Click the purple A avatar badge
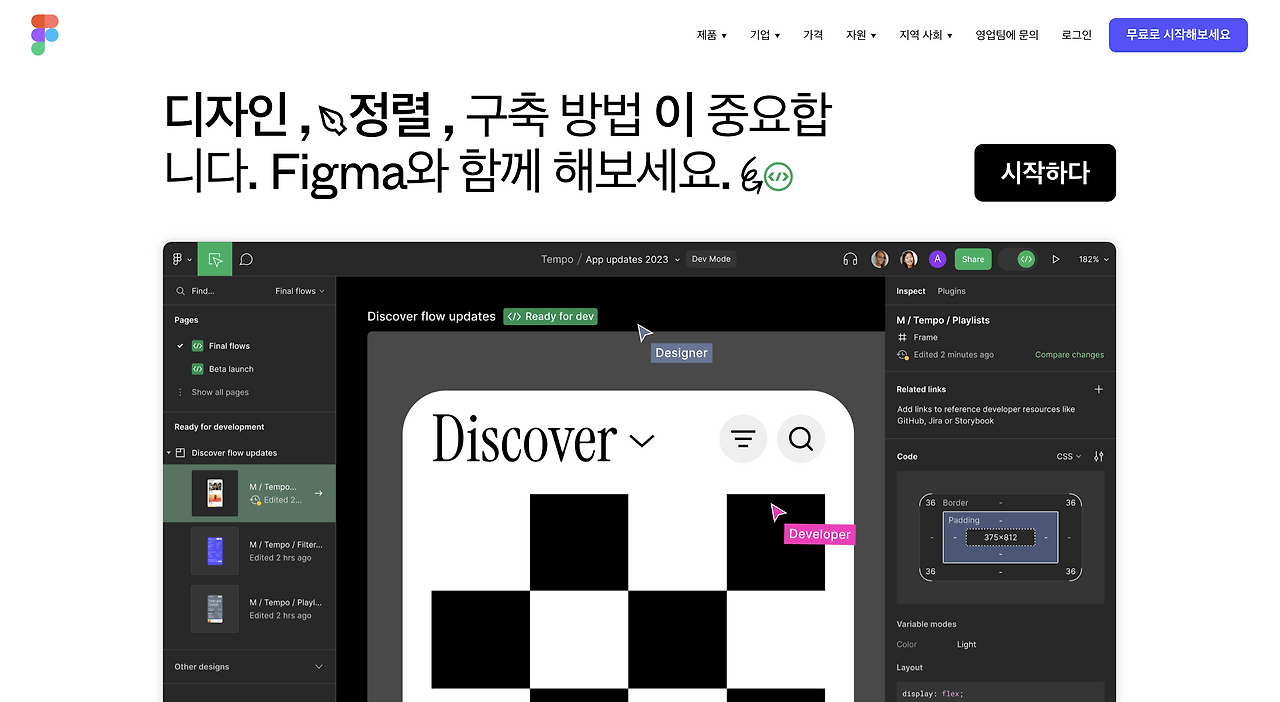Image resolution: width=1280 pixels, height=702 pixels. pos(937,258)
